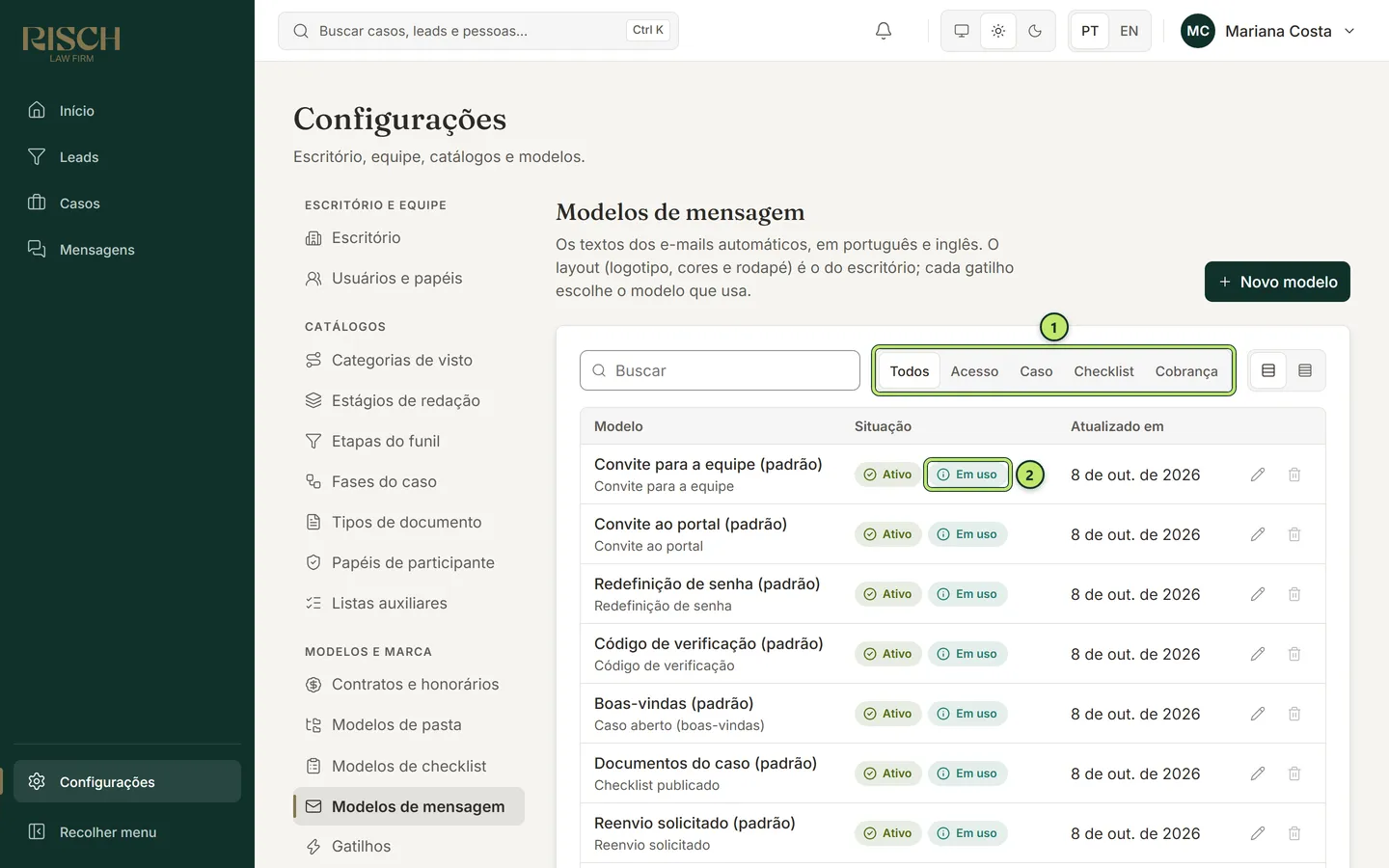1389x868 pixels.
Task: Edit the Redefinição de senha model
Action: [x=1258, y=594]
